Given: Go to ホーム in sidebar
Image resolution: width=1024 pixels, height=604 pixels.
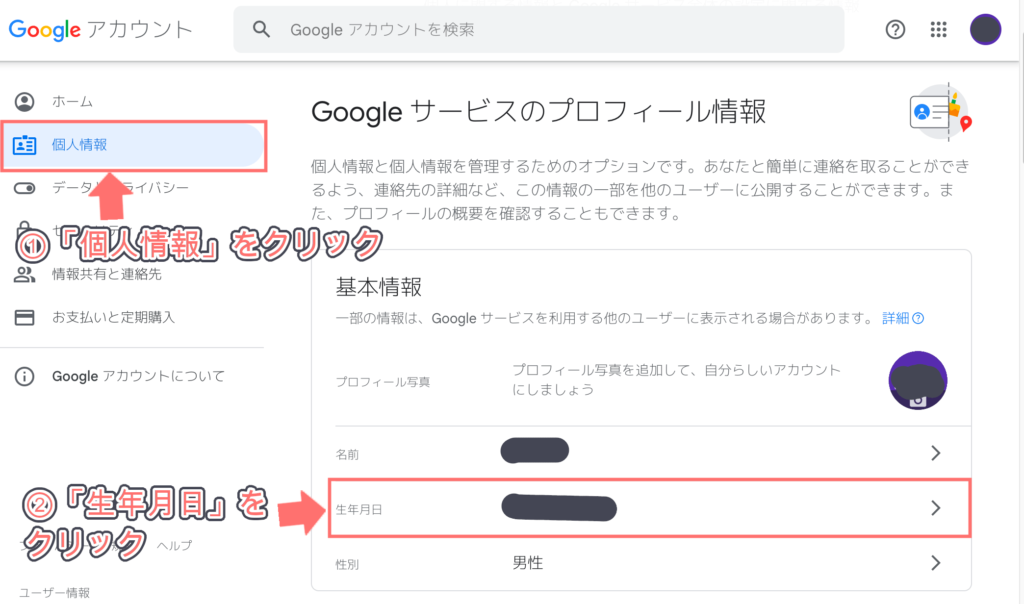Looking at the screenshot, I should coord(72,102).
